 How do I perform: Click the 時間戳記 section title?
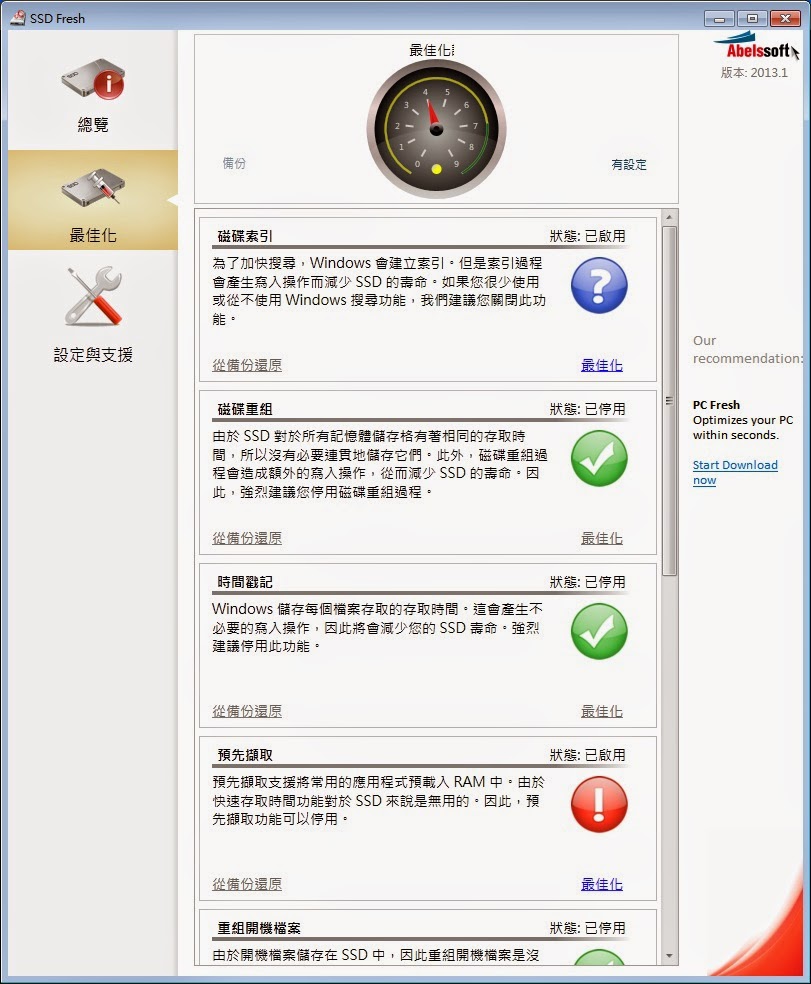(245, 582)
